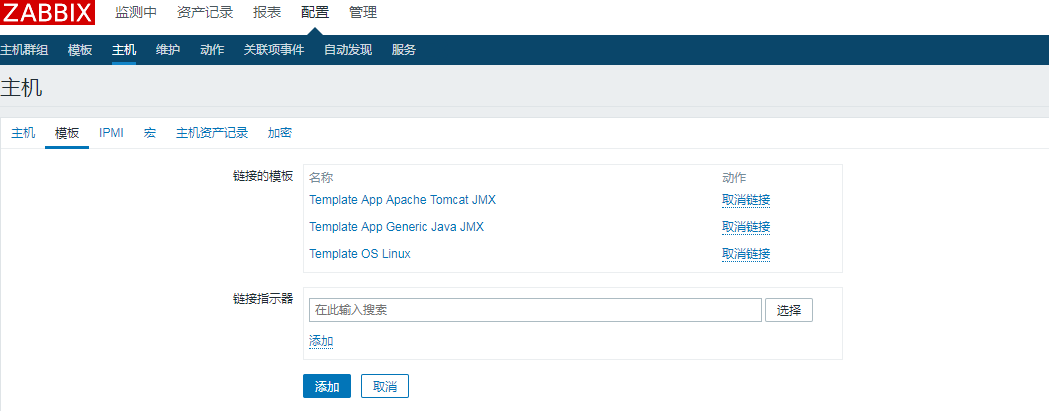This screenshot has height=411, width=1049.
Task: Switch to the 宏 tab
Action: [x=150, y=133]
